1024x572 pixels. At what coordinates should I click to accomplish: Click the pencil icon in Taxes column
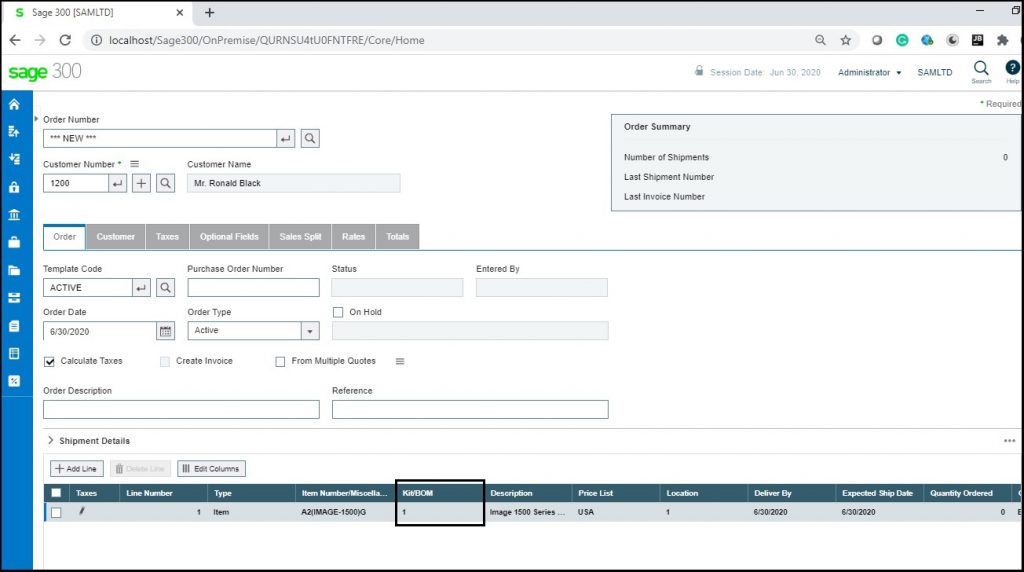click(x=82, y=512)
